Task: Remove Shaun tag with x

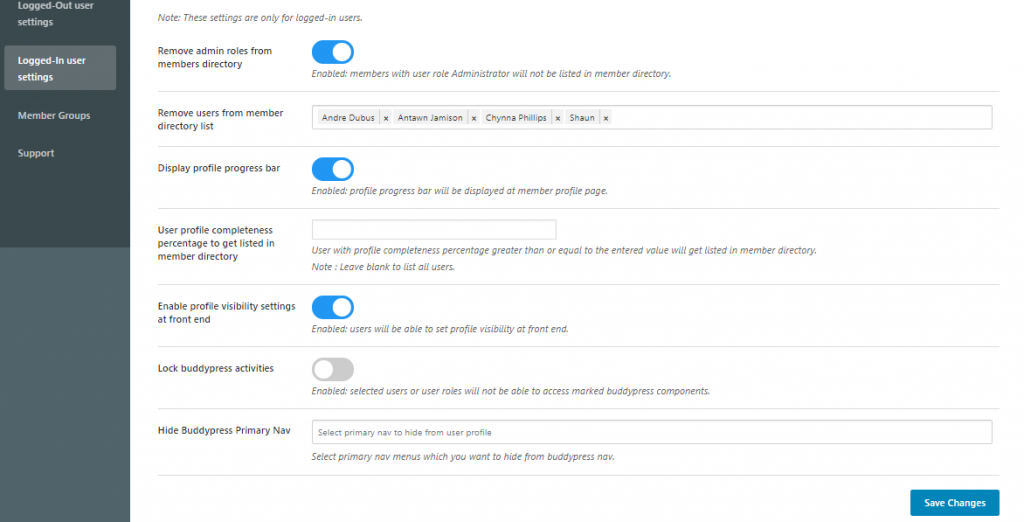Action: (606, 118)
